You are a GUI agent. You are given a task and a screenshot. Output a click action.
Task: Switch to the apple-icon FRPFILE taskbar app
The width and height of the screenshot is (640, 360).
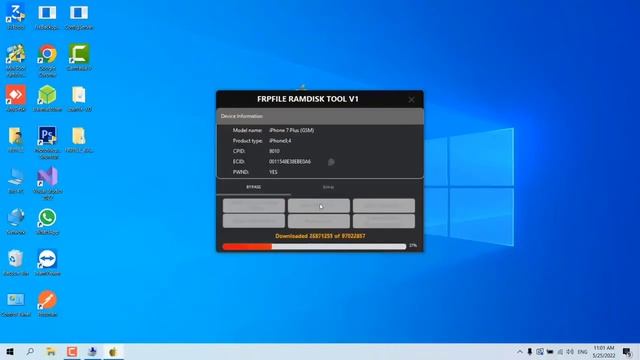tap(113, 351)
